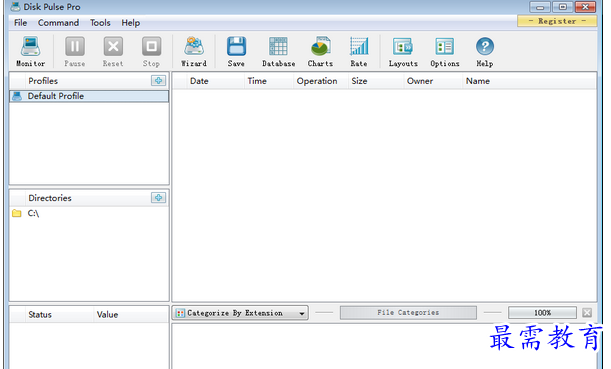Click the Register button
This screenshot has height=369, width=611.
tap(557, 21)
